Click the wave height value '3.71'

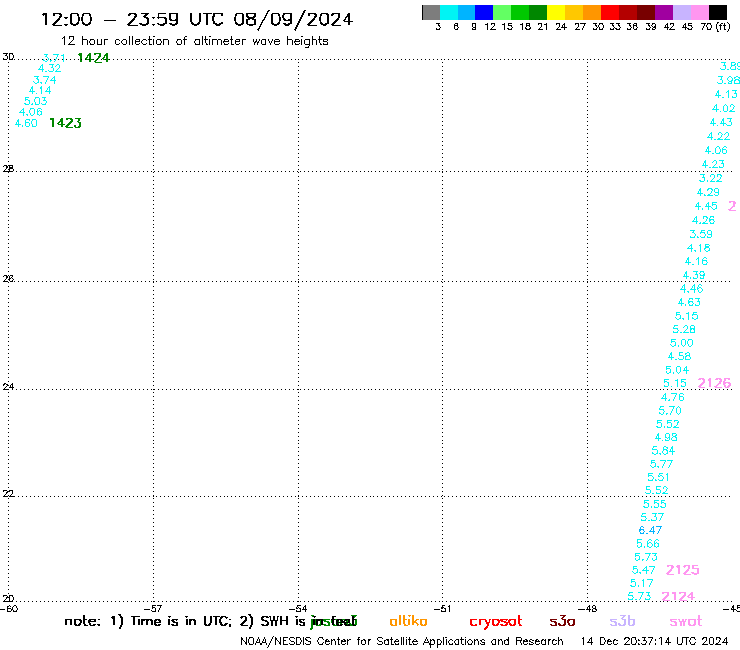54,58
